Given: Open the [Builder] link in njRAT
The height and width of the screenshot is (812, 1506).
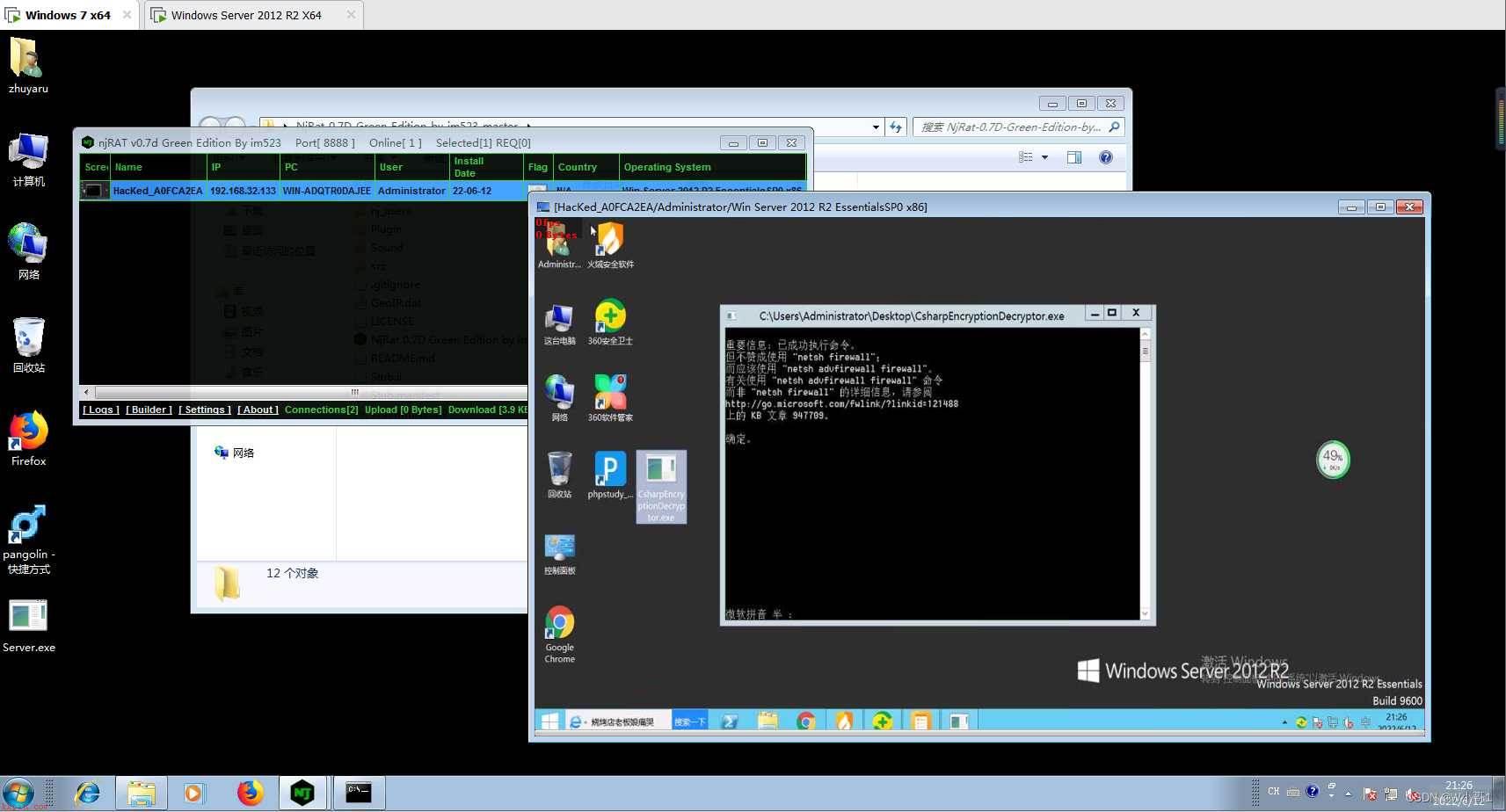Looking at the screenshot, I should (x=149, y=410).
